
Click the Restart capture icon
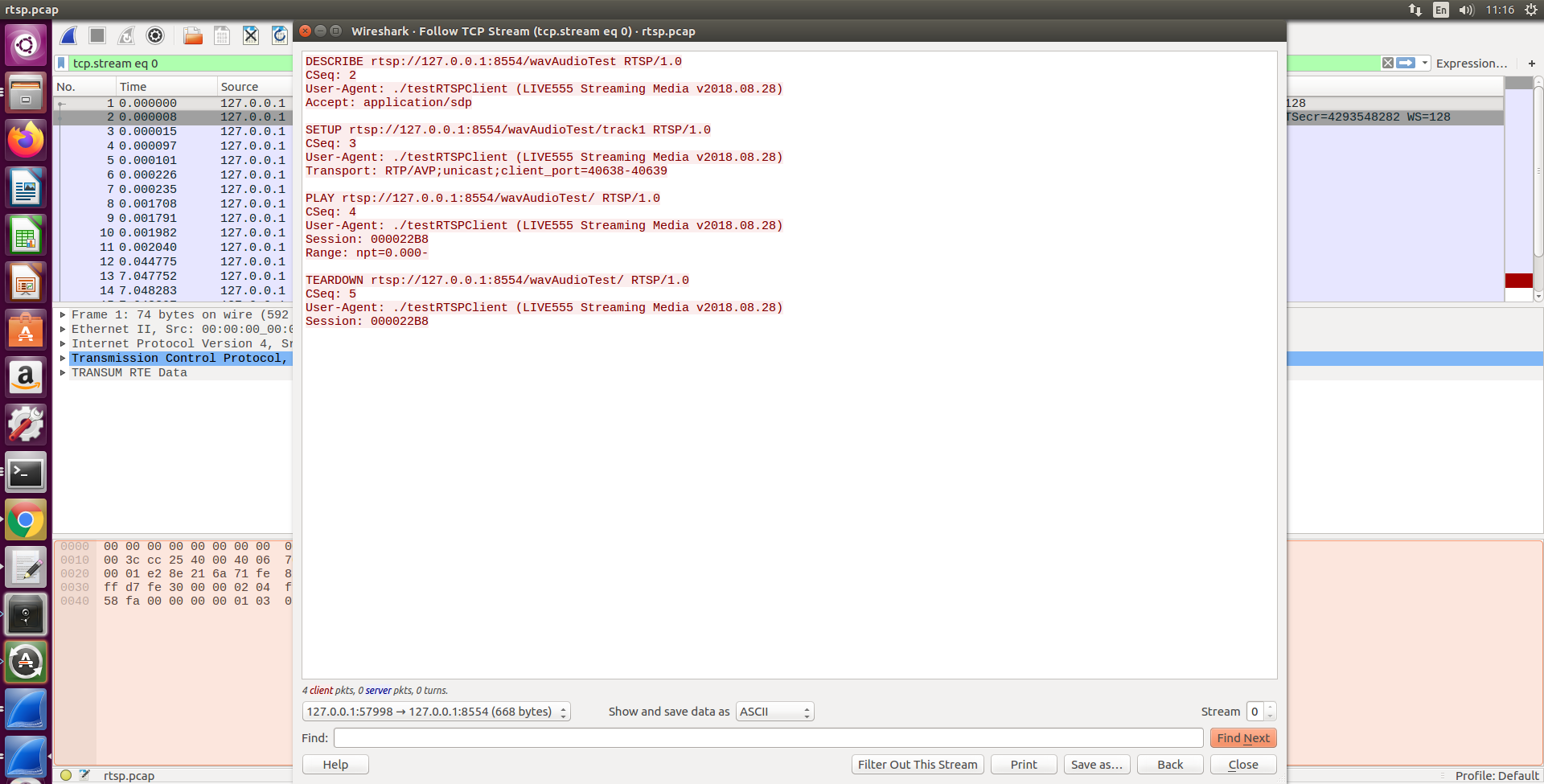[x=126, y=35]
